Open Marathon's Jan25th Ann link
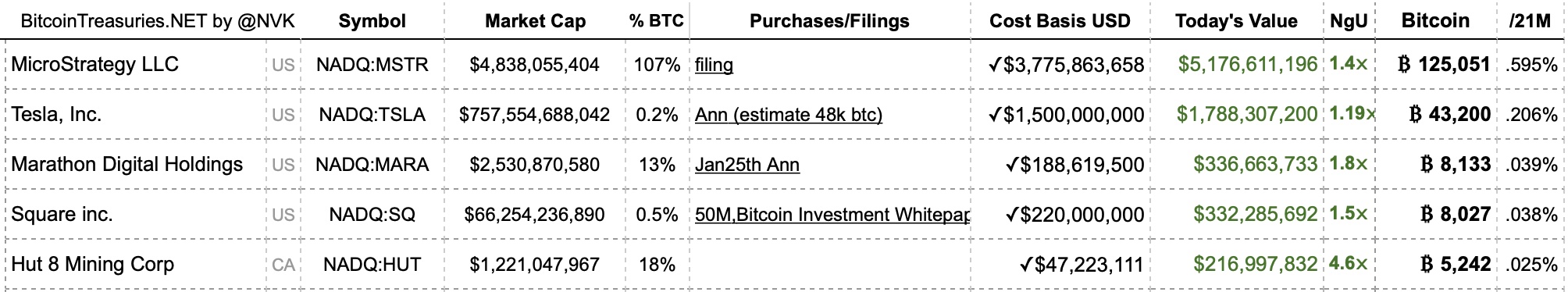 (x=747, y=165)
